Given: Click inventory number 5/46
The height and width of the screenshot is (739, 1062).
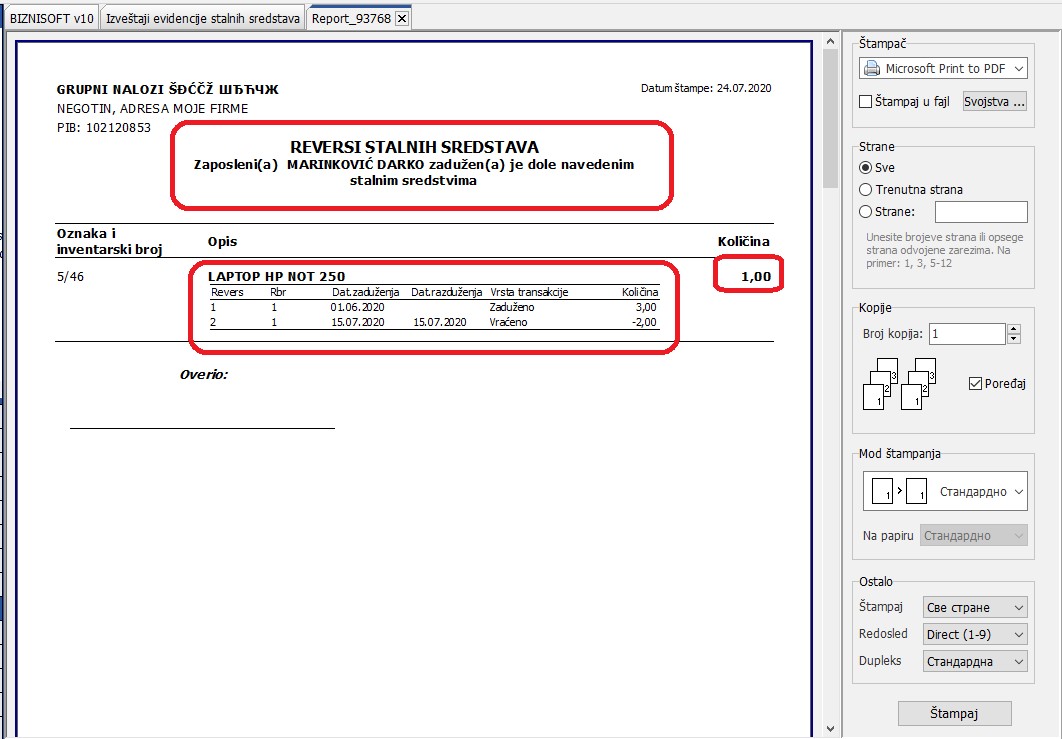Looking at the screenshot, I should coord(70,276).
